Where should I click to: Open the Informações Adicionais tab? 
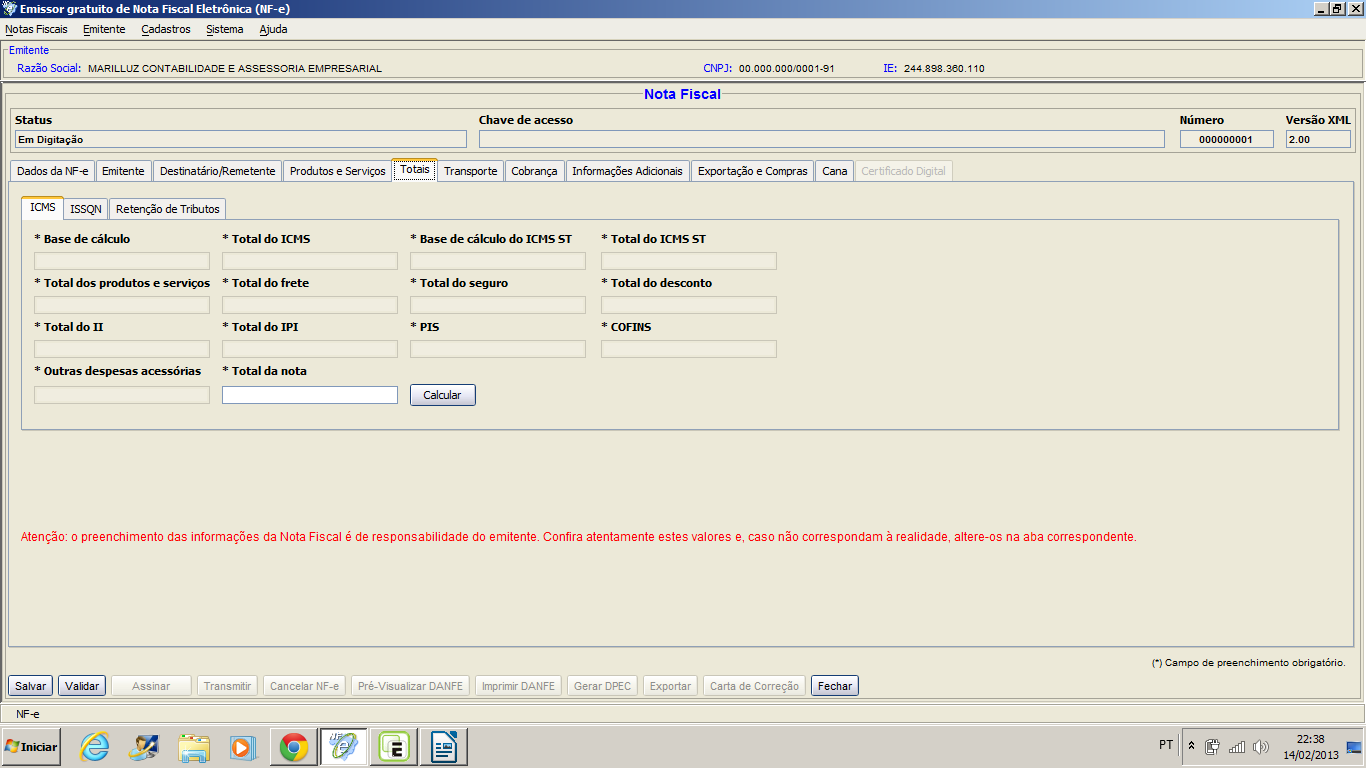[x=628, y=171]
